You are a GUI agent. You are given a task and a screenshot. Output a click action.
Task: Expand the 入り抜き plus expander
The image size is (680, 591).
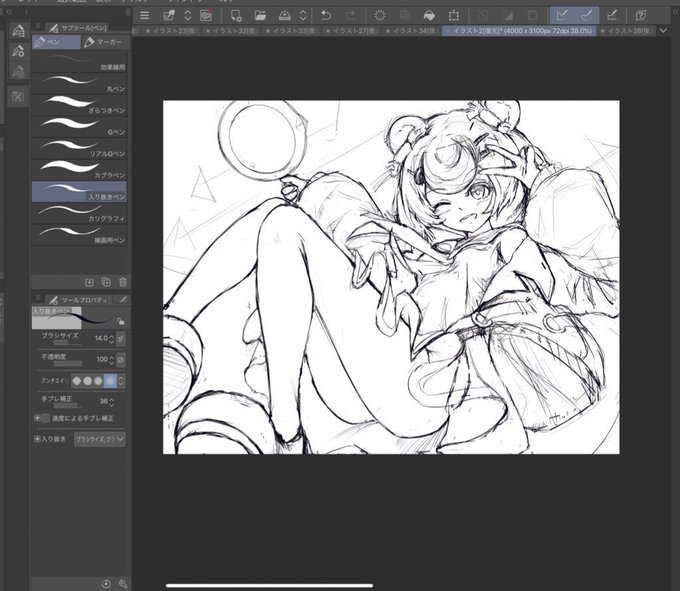37,439
